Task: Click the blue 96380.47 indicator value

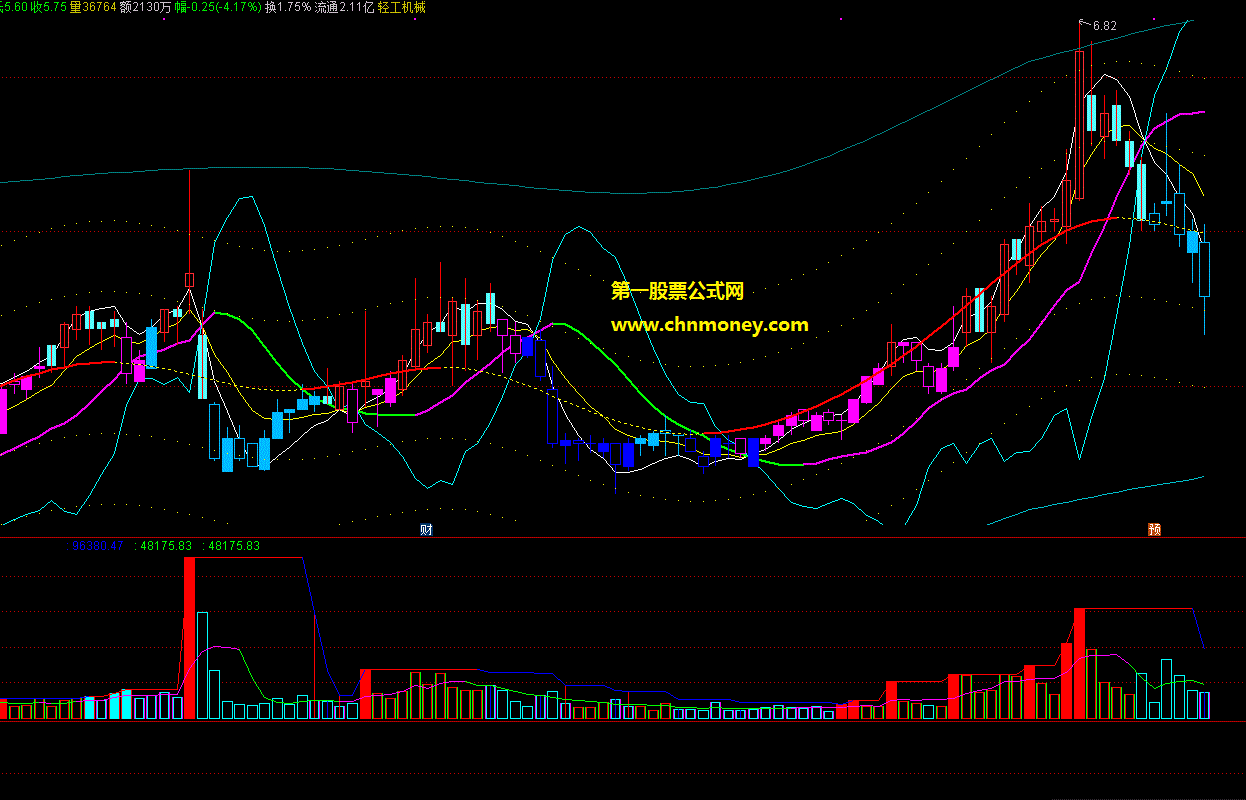Action: coord(97,546)
